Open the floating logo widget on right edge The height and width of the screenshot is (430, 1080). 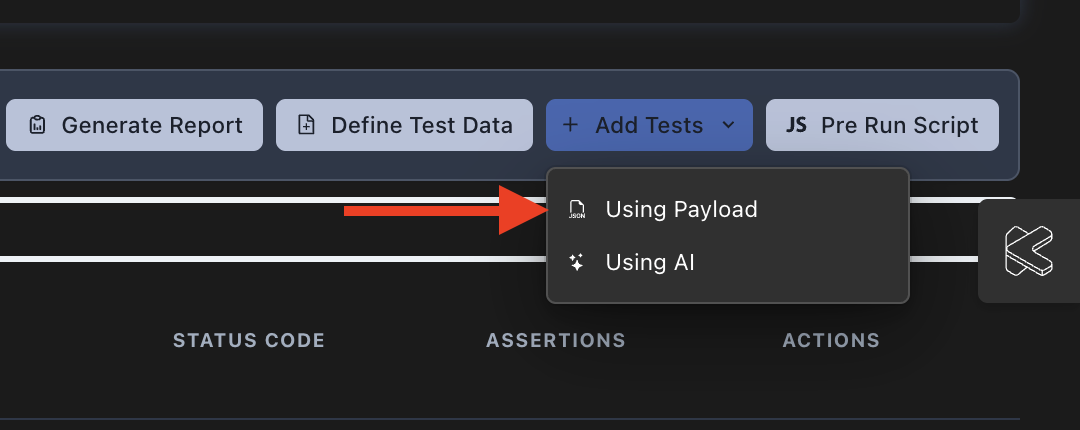click(1029, 251)
